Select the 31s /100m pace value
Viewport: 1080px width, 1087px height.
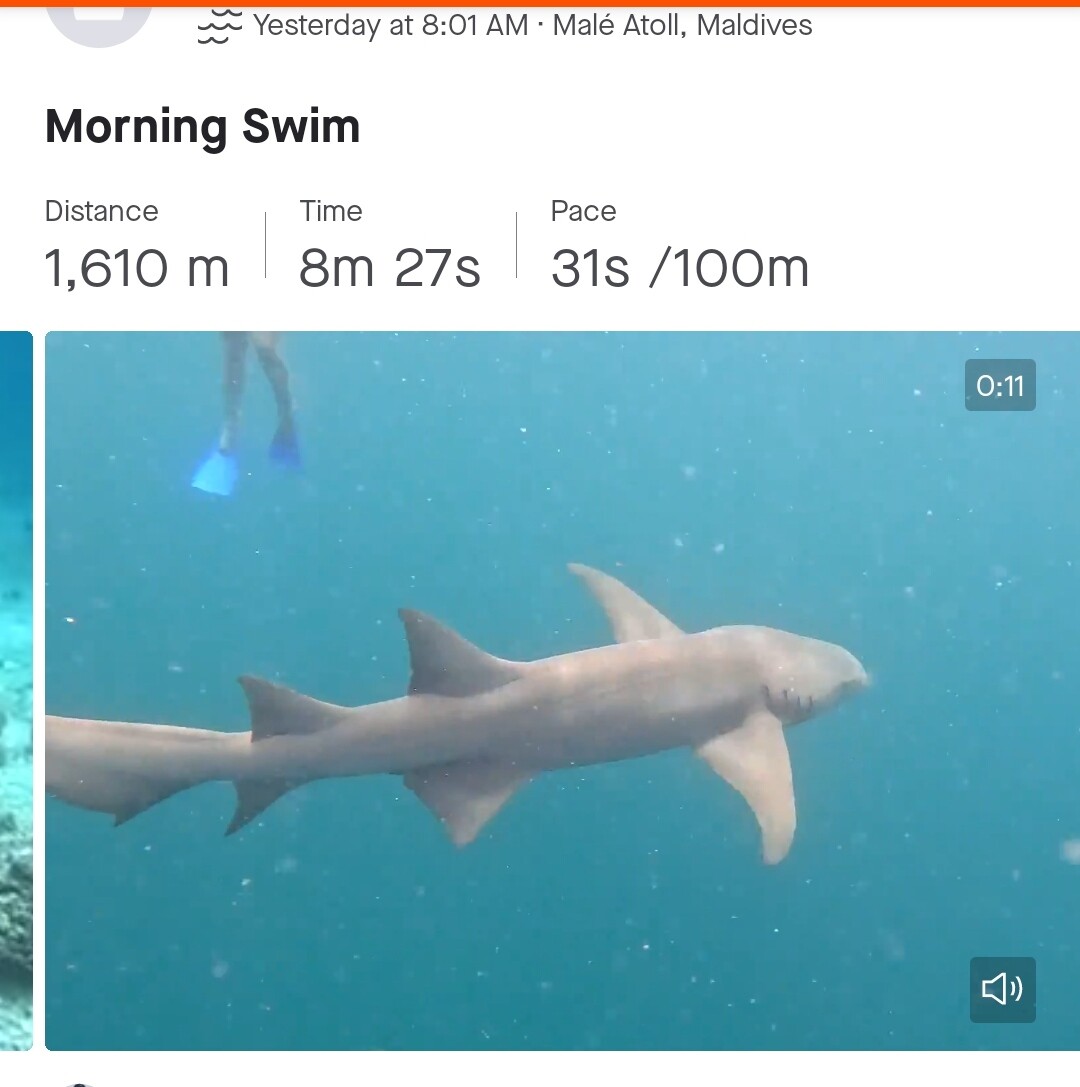point(680,268)
